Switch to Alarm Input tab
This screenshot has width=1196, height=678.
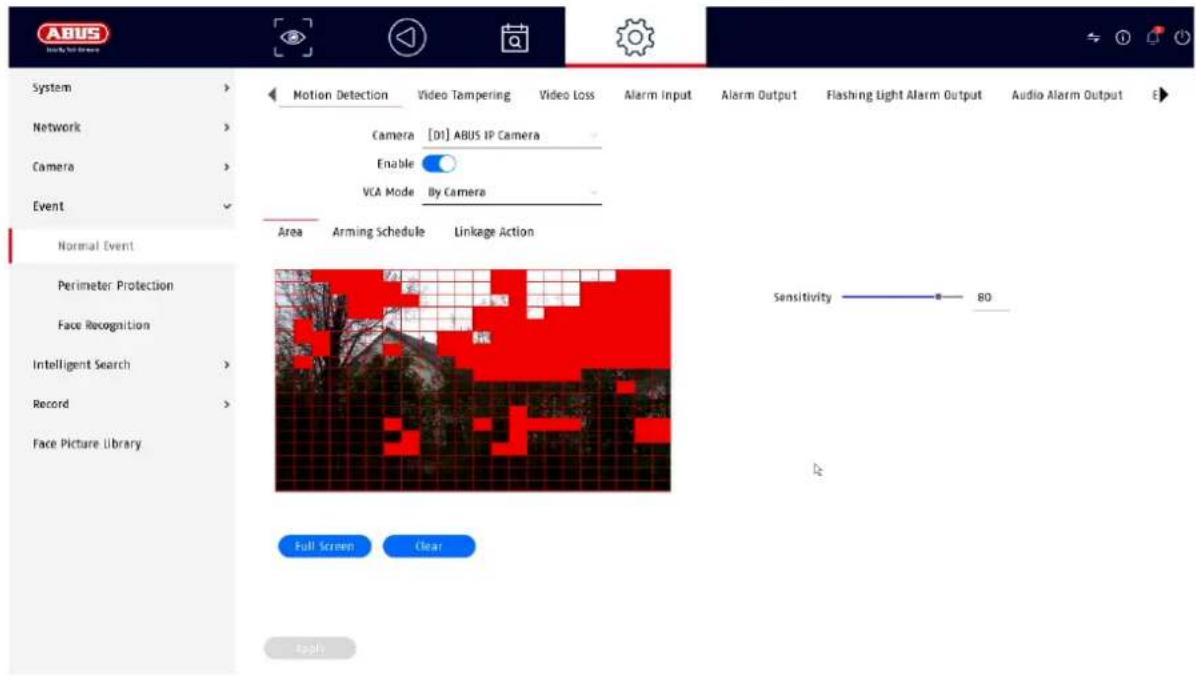coord(657,95)
